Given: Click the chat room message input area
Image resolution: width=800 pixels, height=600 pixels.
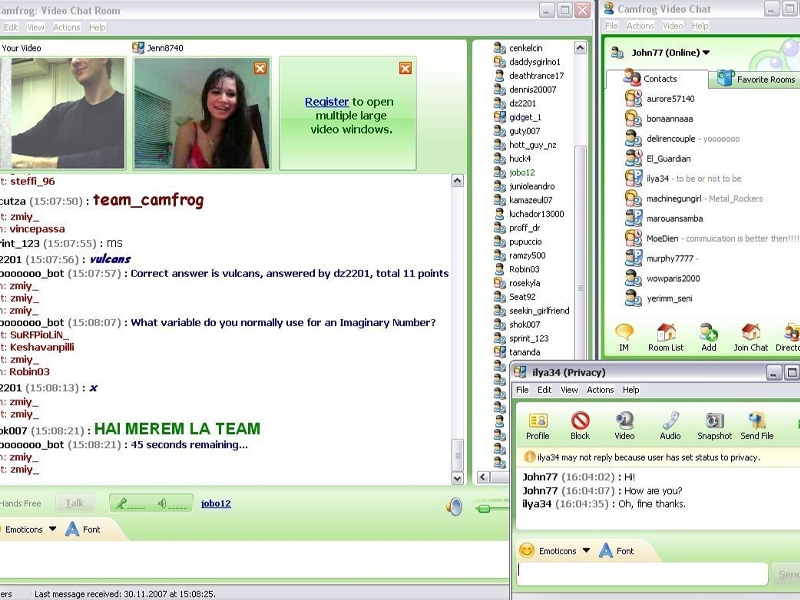Looking at the screenshot, I should 254,560.
